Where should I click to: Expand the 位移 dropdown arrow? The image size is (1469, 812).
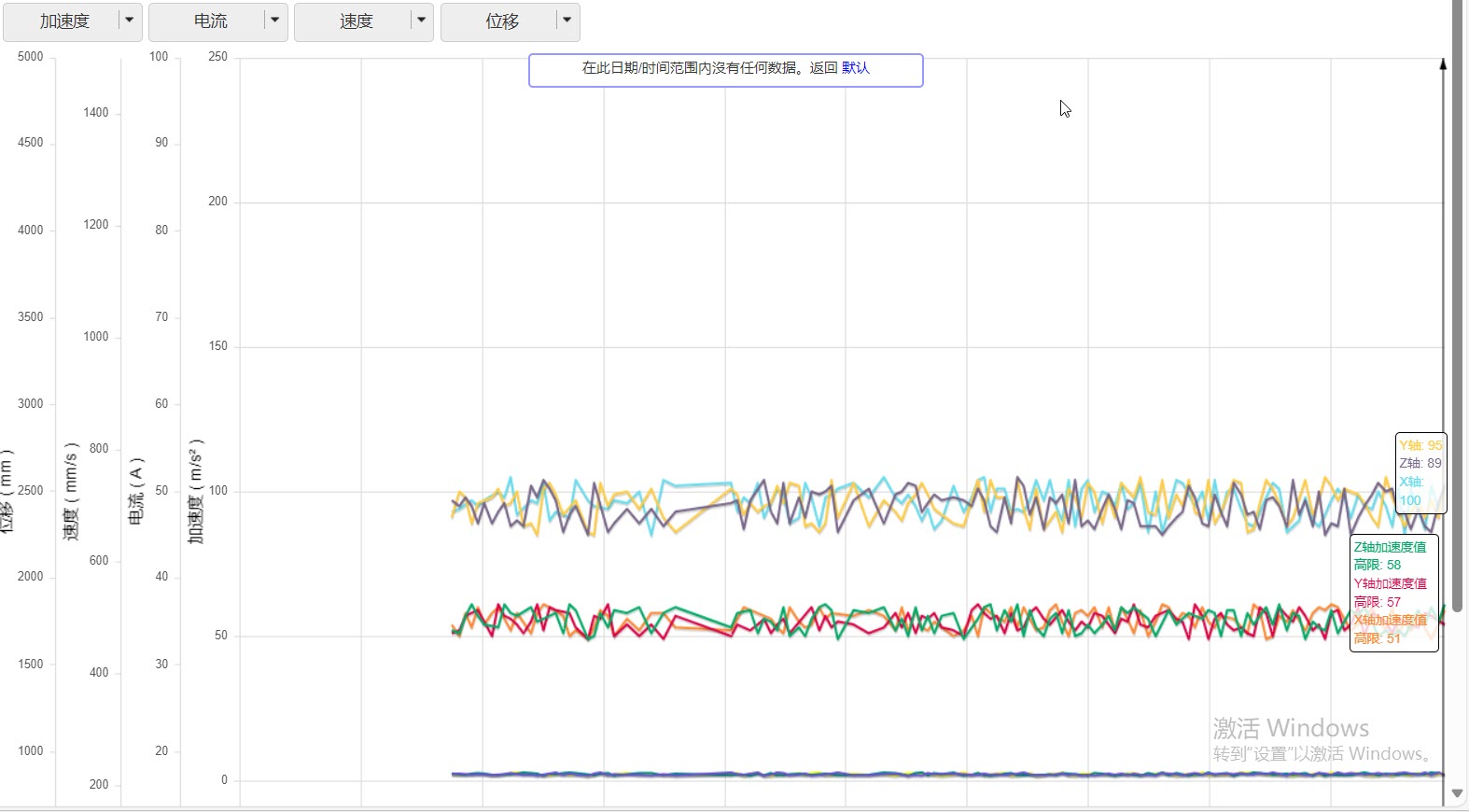tap(567, 21)
